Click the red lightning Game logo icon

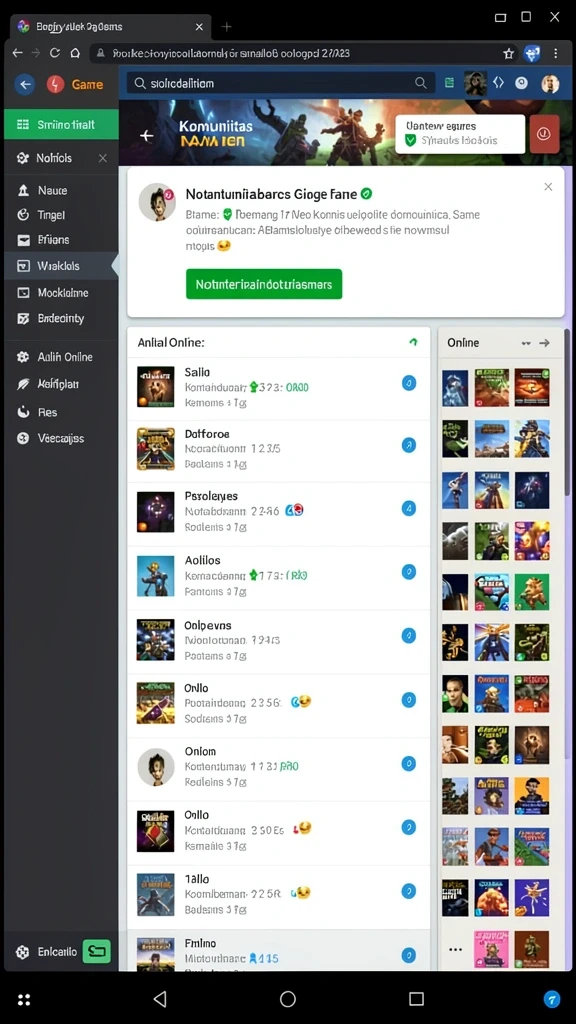(56, 84)
